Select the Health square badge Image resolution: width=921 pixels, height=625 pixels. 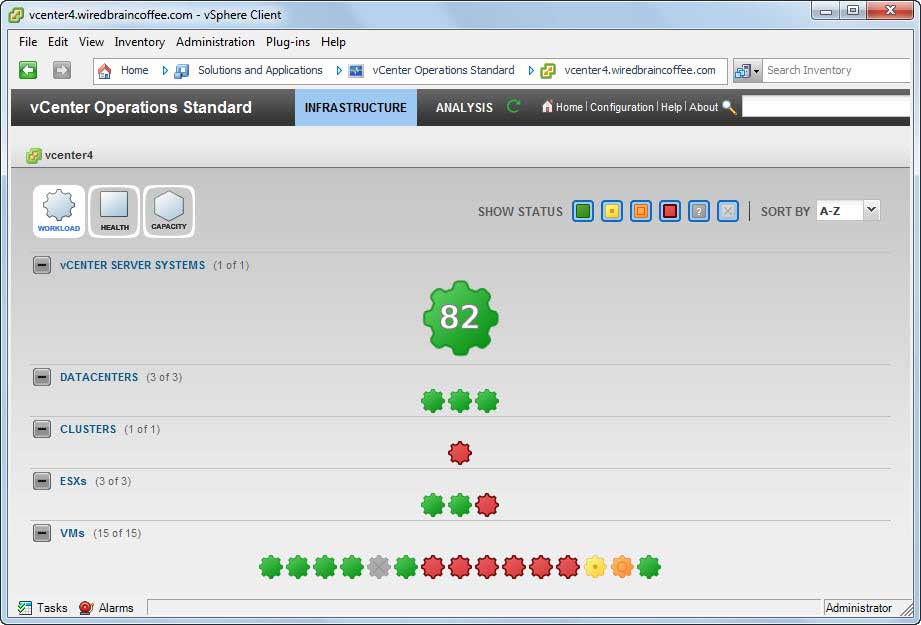[114, 211]
